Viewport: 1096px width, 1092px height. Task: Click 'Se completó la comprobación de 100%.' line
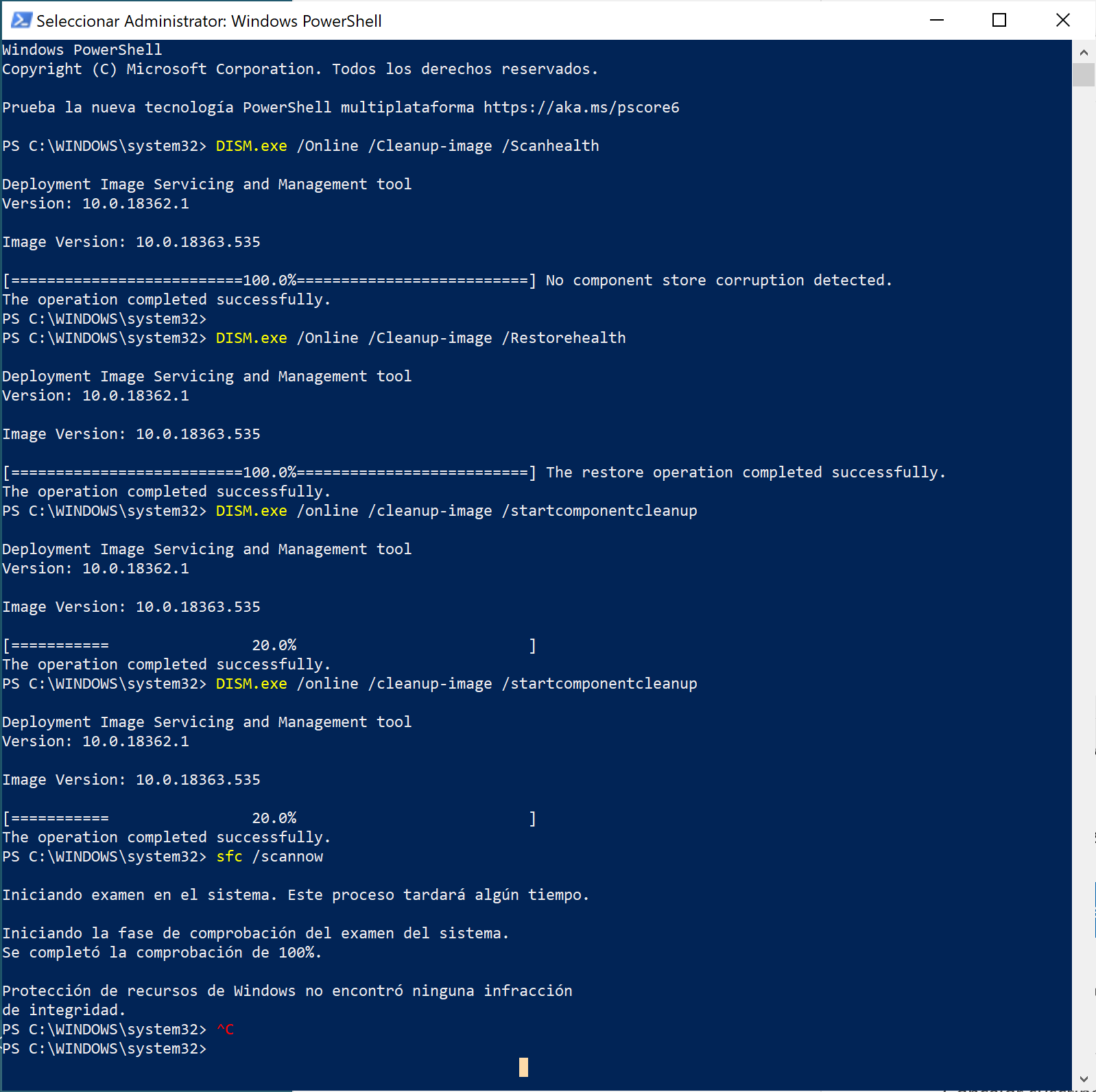[x=162, y=953]
